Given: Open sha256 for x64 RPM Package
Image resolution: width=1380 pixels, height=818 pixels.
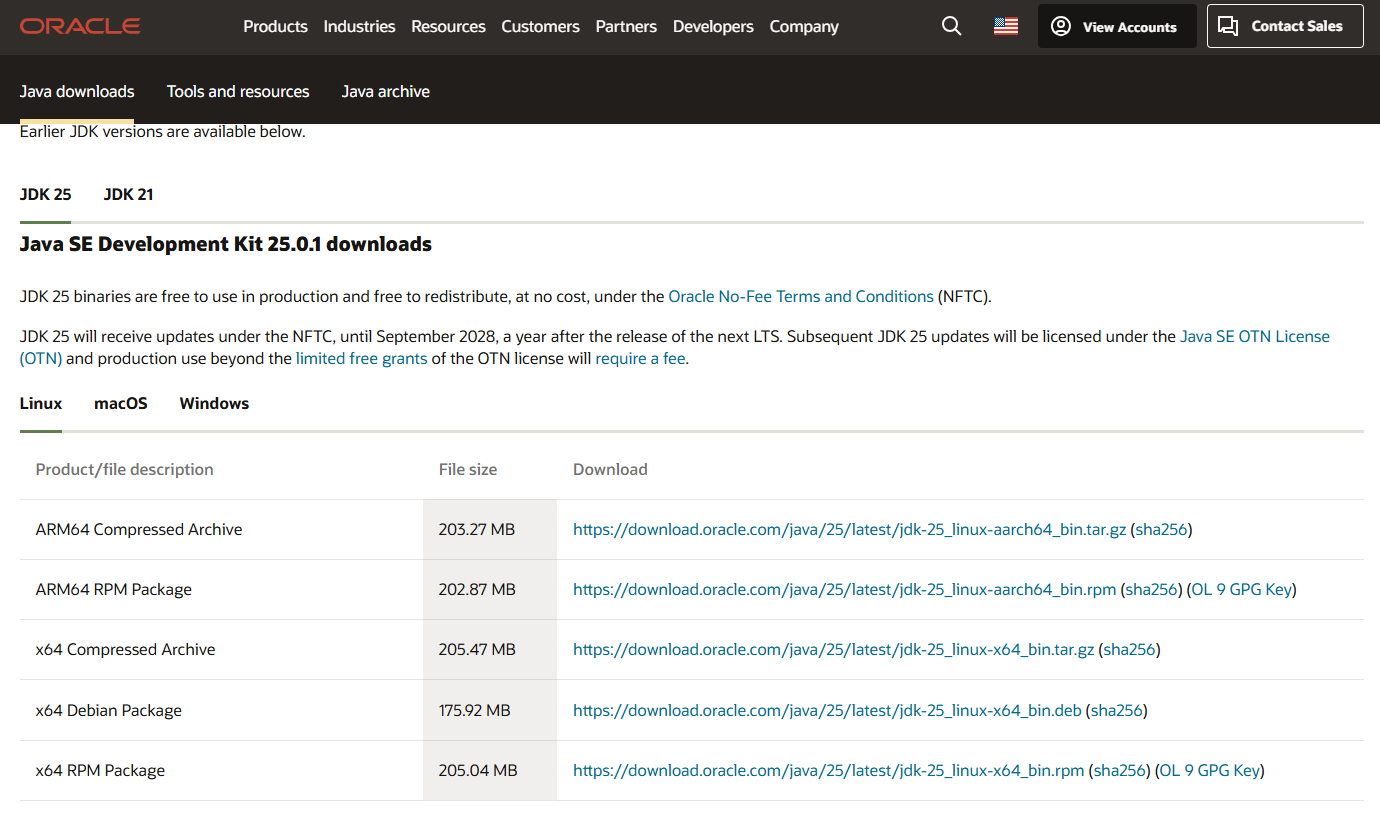Looking at the screenshot, I should (x=1120, y=770).
